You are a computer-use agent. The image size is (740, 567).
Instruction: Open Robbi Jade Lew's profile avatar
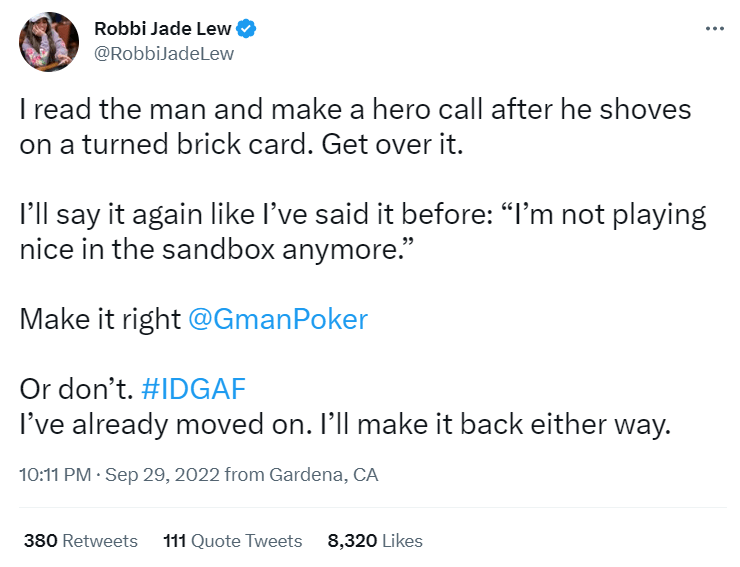[x=49, y=42]
